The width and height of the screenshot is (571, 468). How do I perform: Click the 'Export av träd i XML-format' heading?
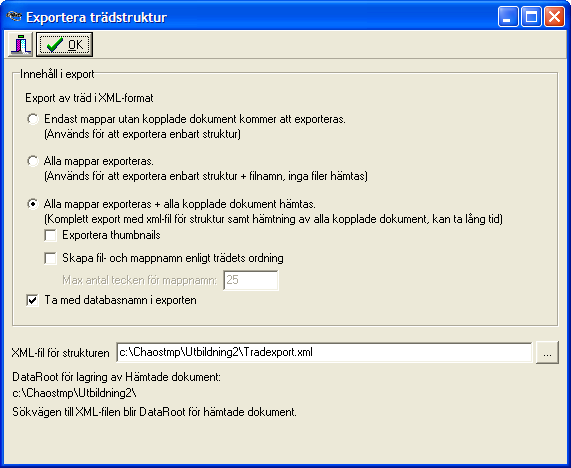click(x=89, y=98)
